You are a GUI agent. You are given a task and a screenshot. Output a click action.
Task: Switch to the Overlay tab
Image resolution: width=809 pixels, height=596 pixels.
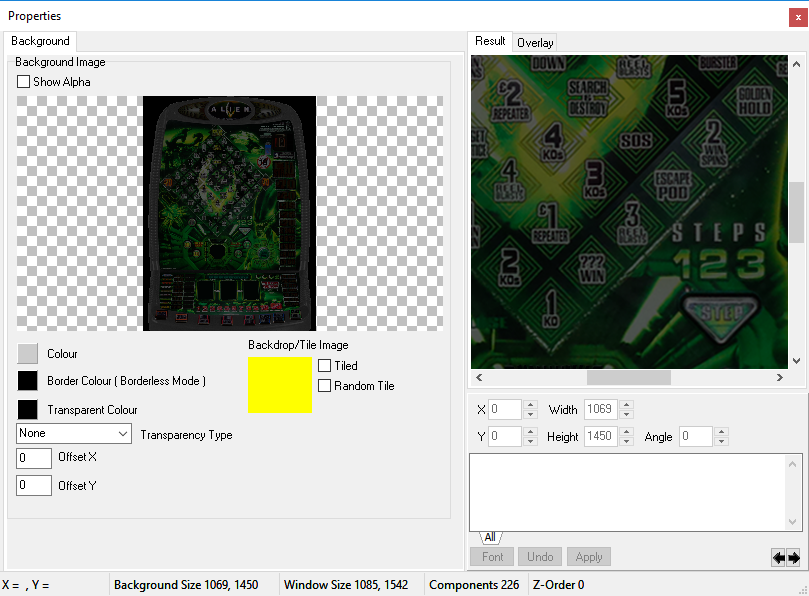[535, 43]
